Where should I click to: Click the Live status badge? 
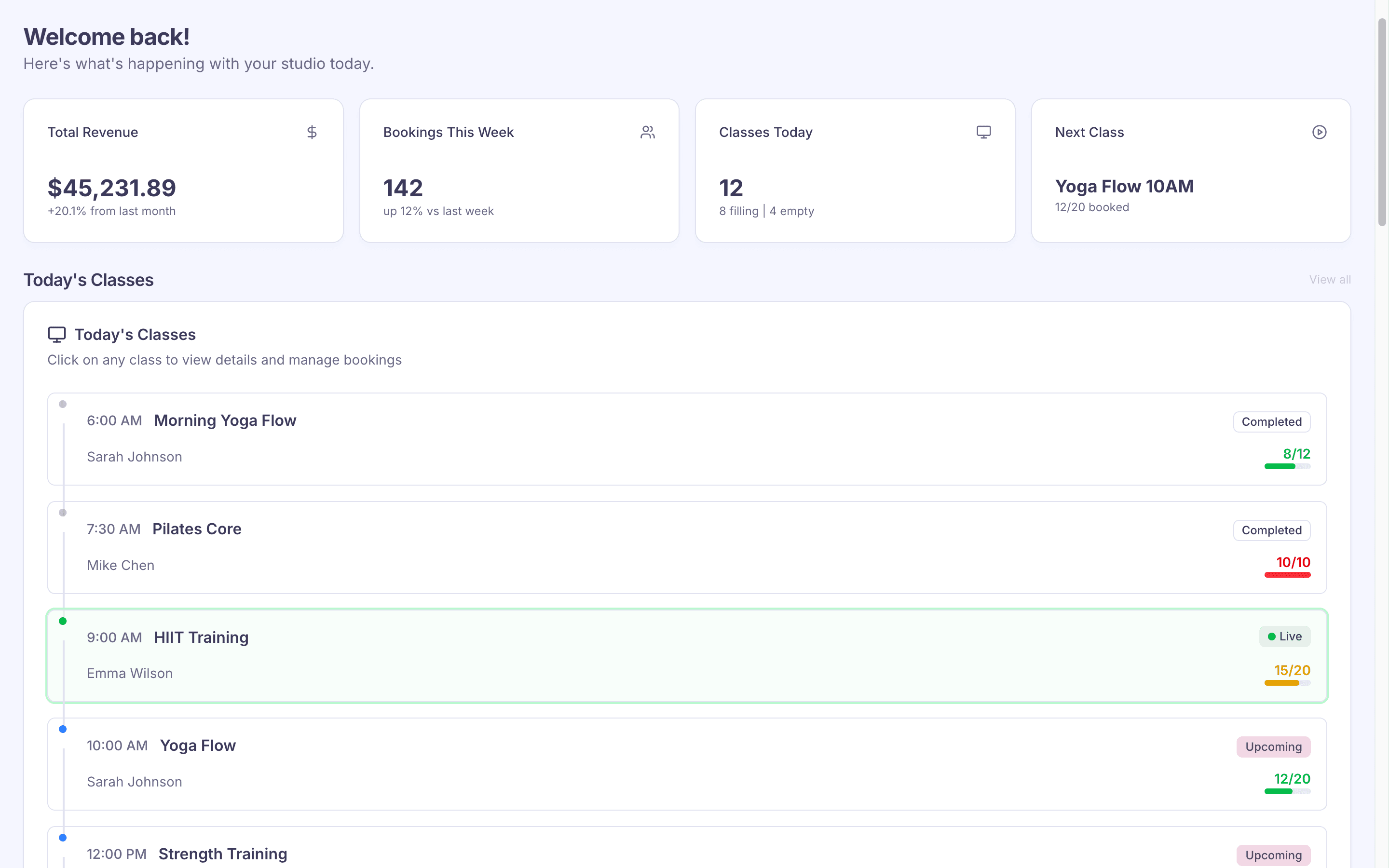(x=1284, y=637)
